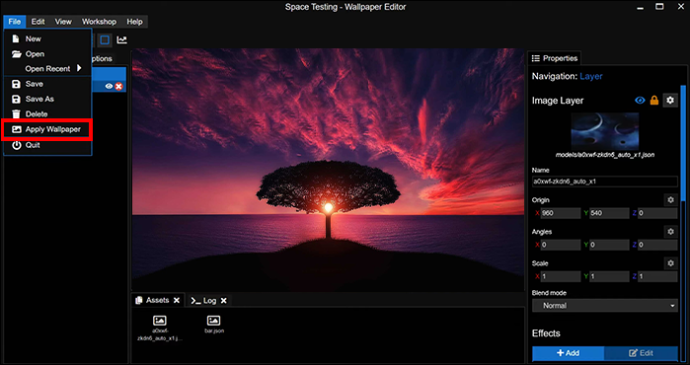This screenshot has height=365, width=690.
Task: Choose New from the File menu
Action: pyautogui.click(x=48, y=39)
